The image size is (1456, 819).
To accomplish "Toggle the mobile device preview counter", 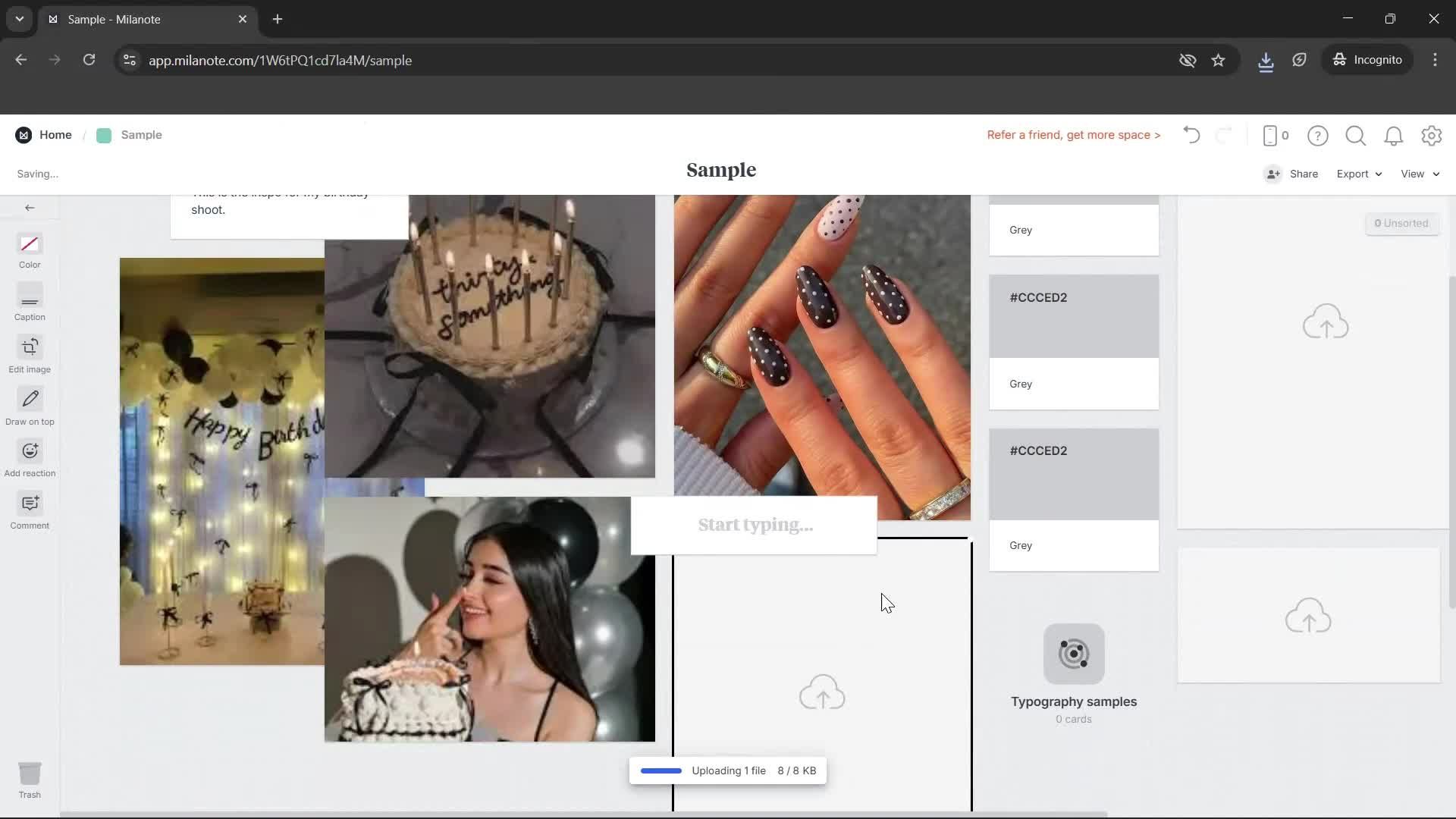I will (x=1274, y=135).
